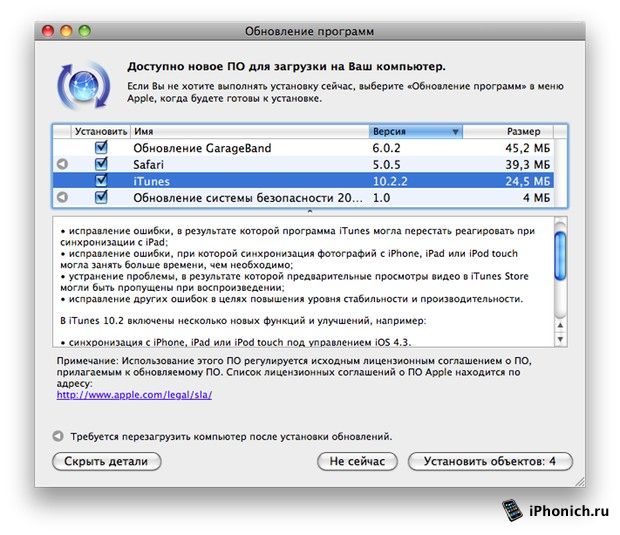Click restart-required icon beside Safari row
The width and height of the screenshot is (620, 535).
click(x=62, y=164)
